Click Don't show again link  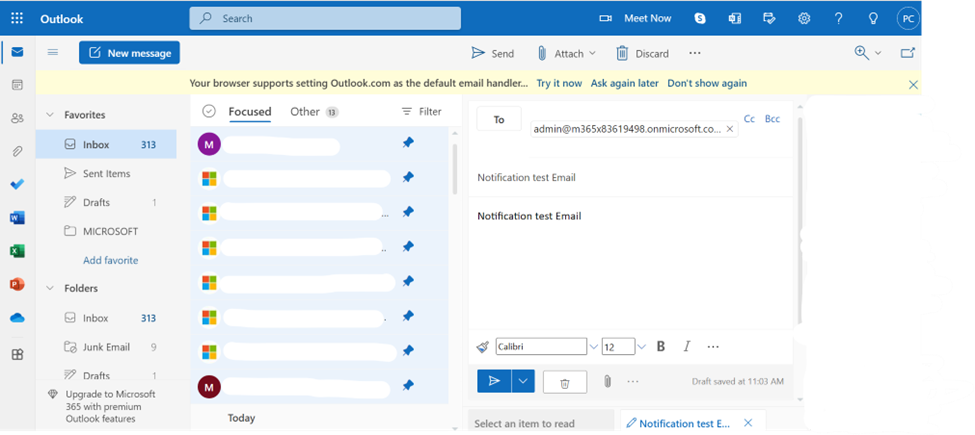(707, 83)
